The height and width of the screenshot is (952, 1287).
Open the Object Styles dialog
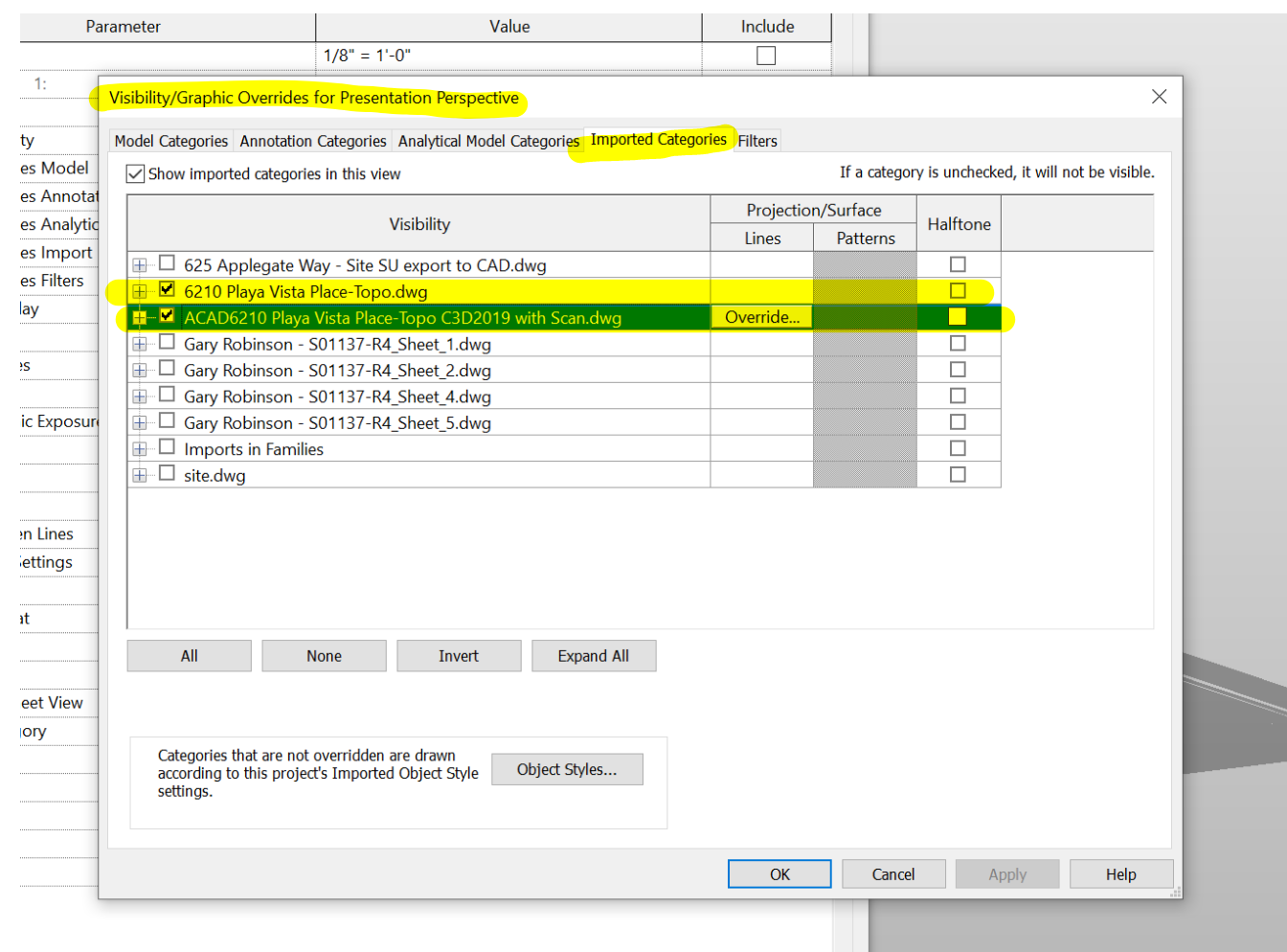[567, 768]
